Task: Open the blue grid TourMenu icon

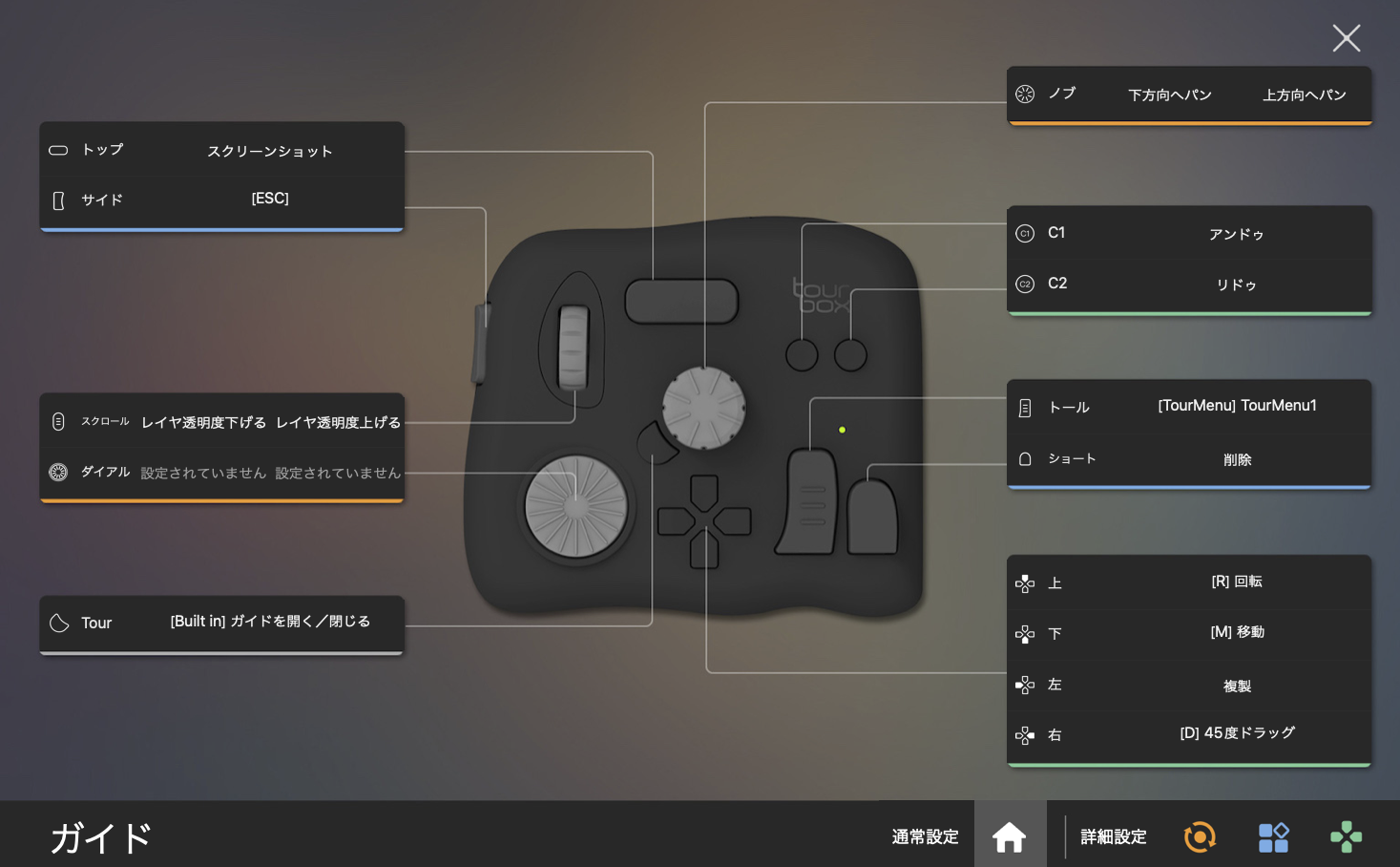Action: pos(1273,836)
